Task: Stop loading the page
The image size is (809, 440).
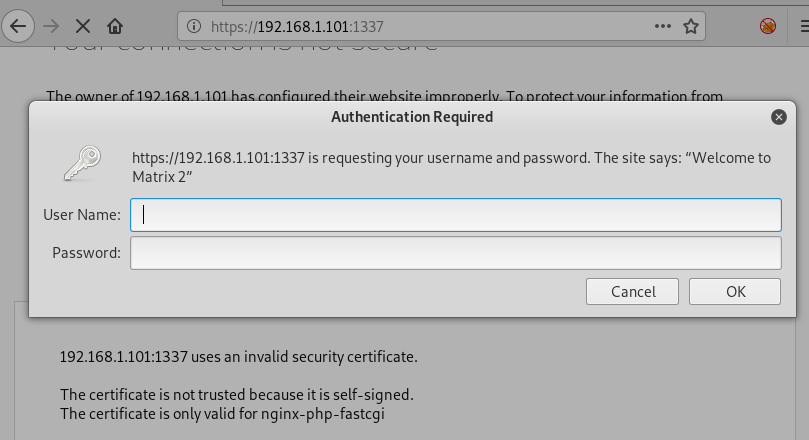Action: [x=83, y=25]
